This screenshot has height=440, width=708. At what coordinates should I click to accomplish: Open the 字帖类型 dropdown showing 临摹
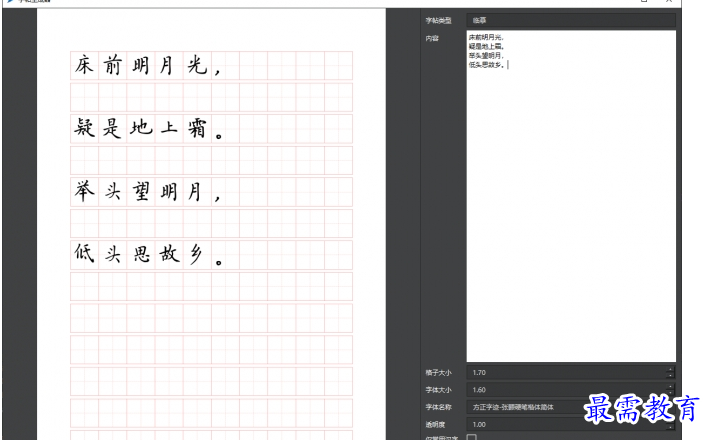pyautogui.click(x=571, y=20)
